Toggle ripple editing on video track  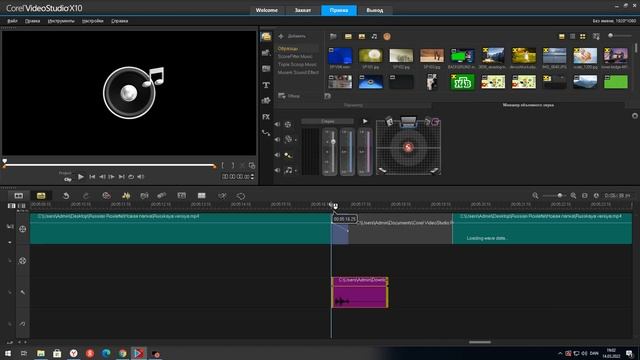(10, 227)
